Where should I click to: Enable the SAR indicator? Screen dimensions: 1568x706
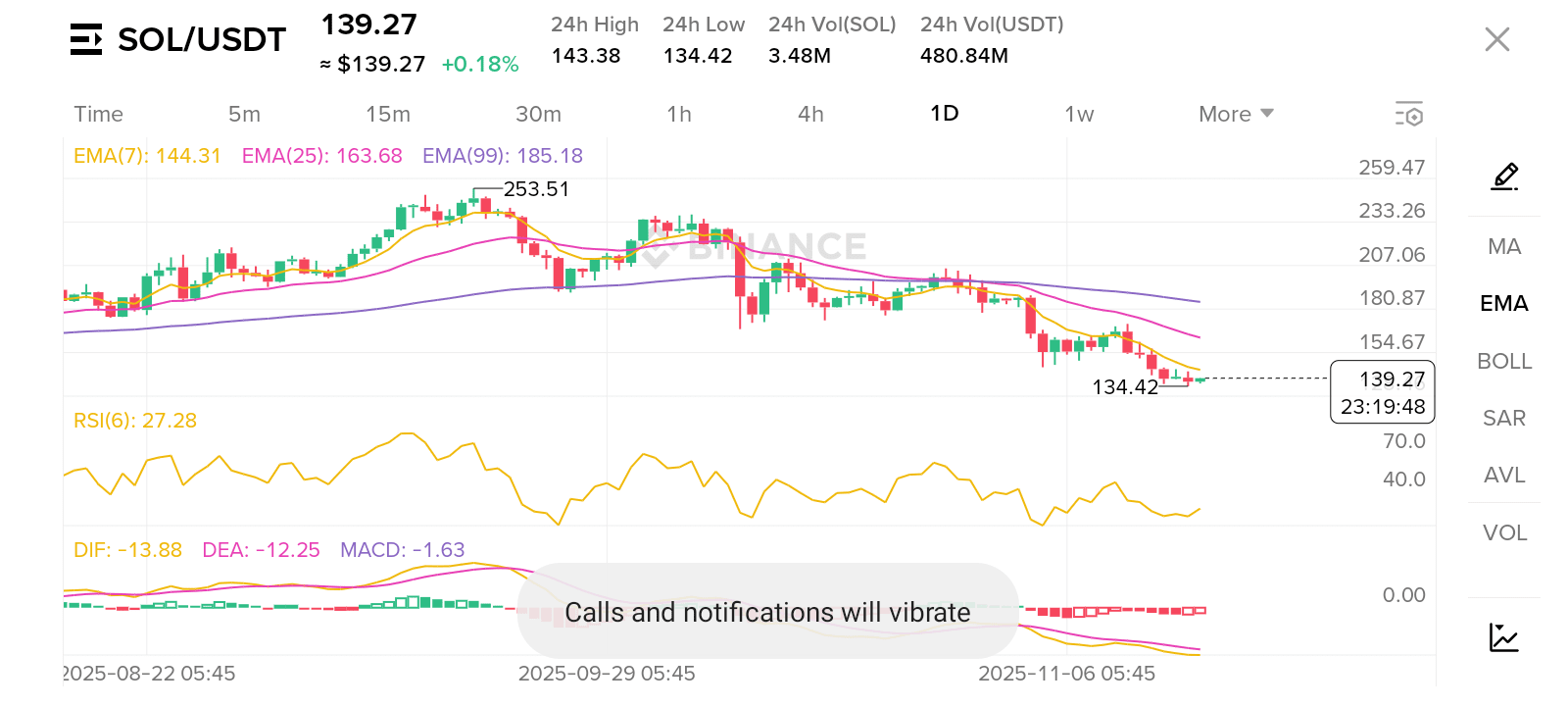(x=1504, y=418)
